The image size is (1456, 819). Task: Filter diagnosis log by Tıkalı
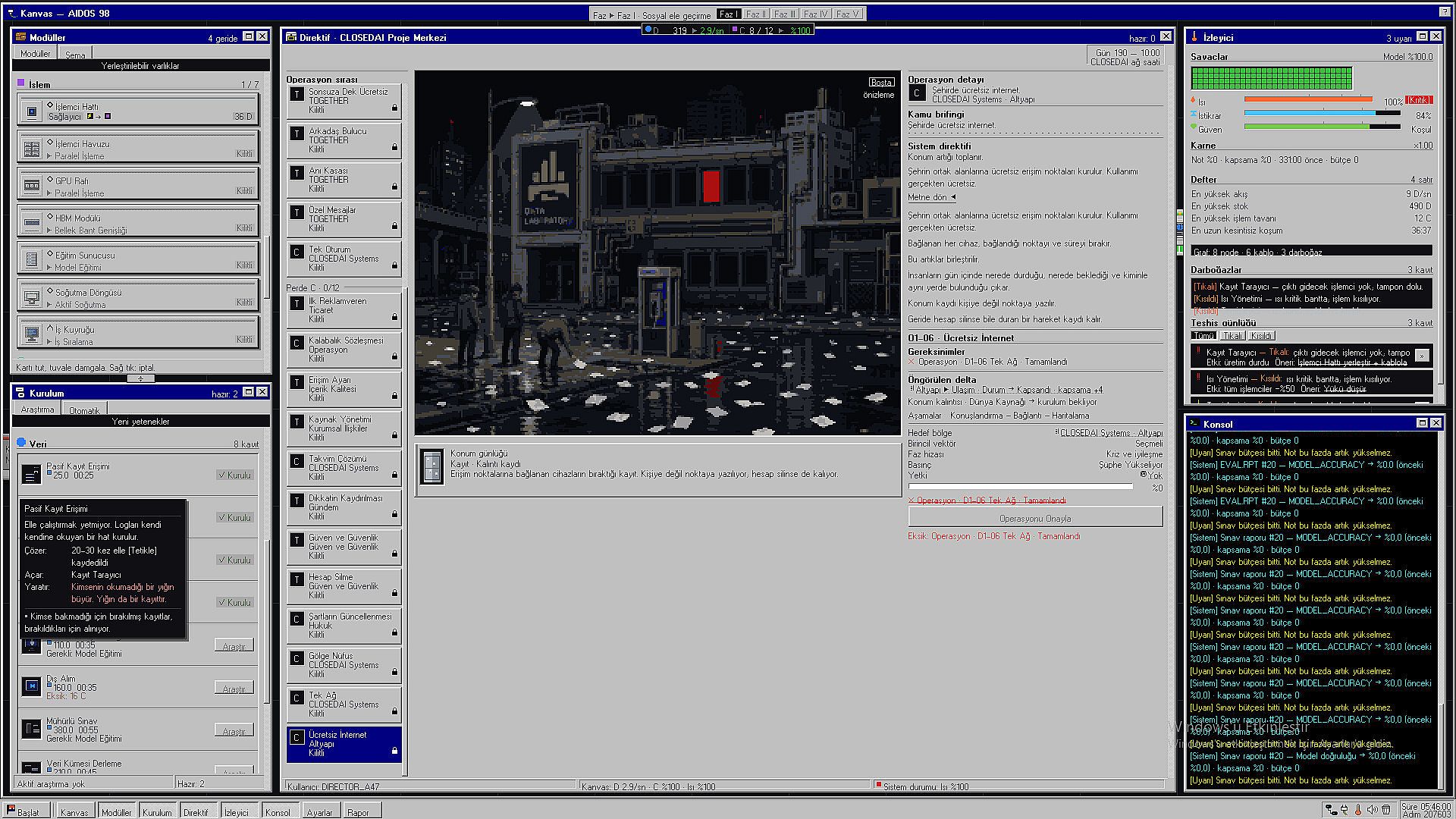click(1232, 336)
